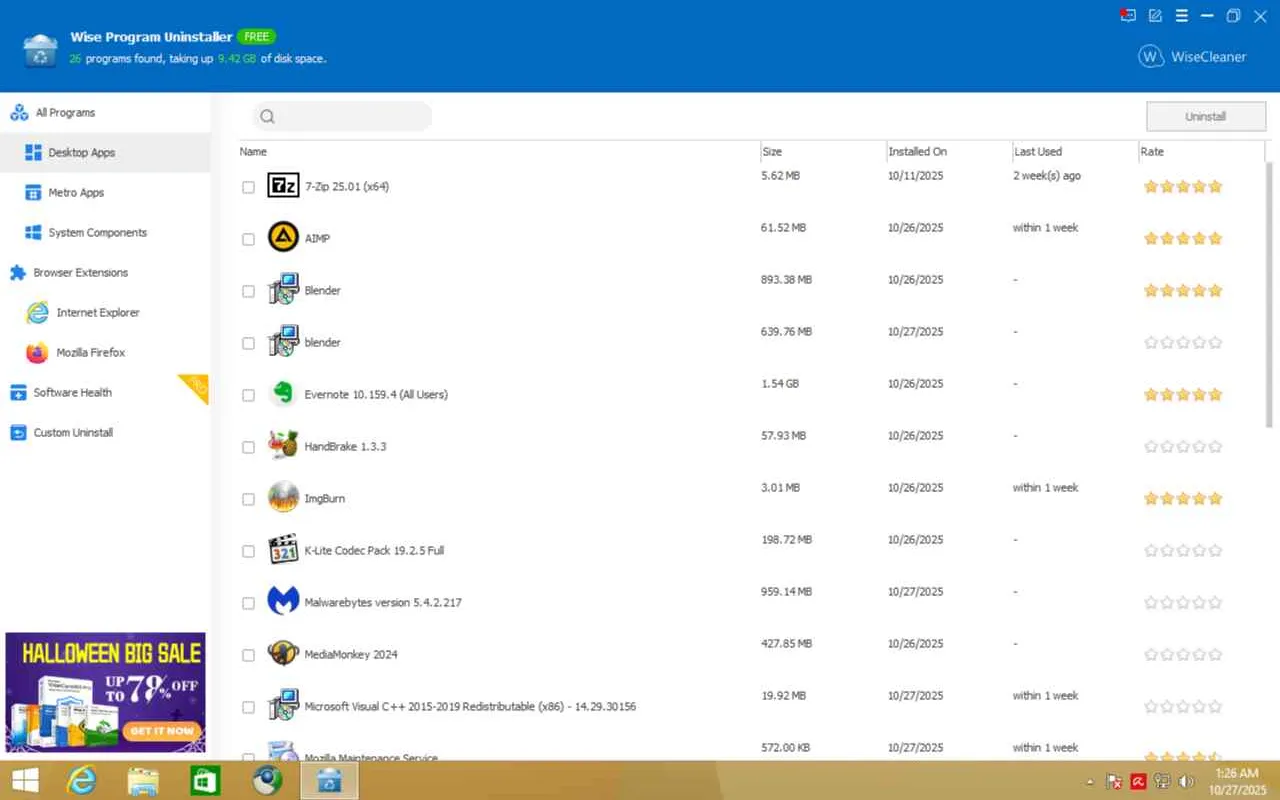1280x800 pixels.
Task: Open the Custom Uninstall section
Action: (x=105, y=433)
